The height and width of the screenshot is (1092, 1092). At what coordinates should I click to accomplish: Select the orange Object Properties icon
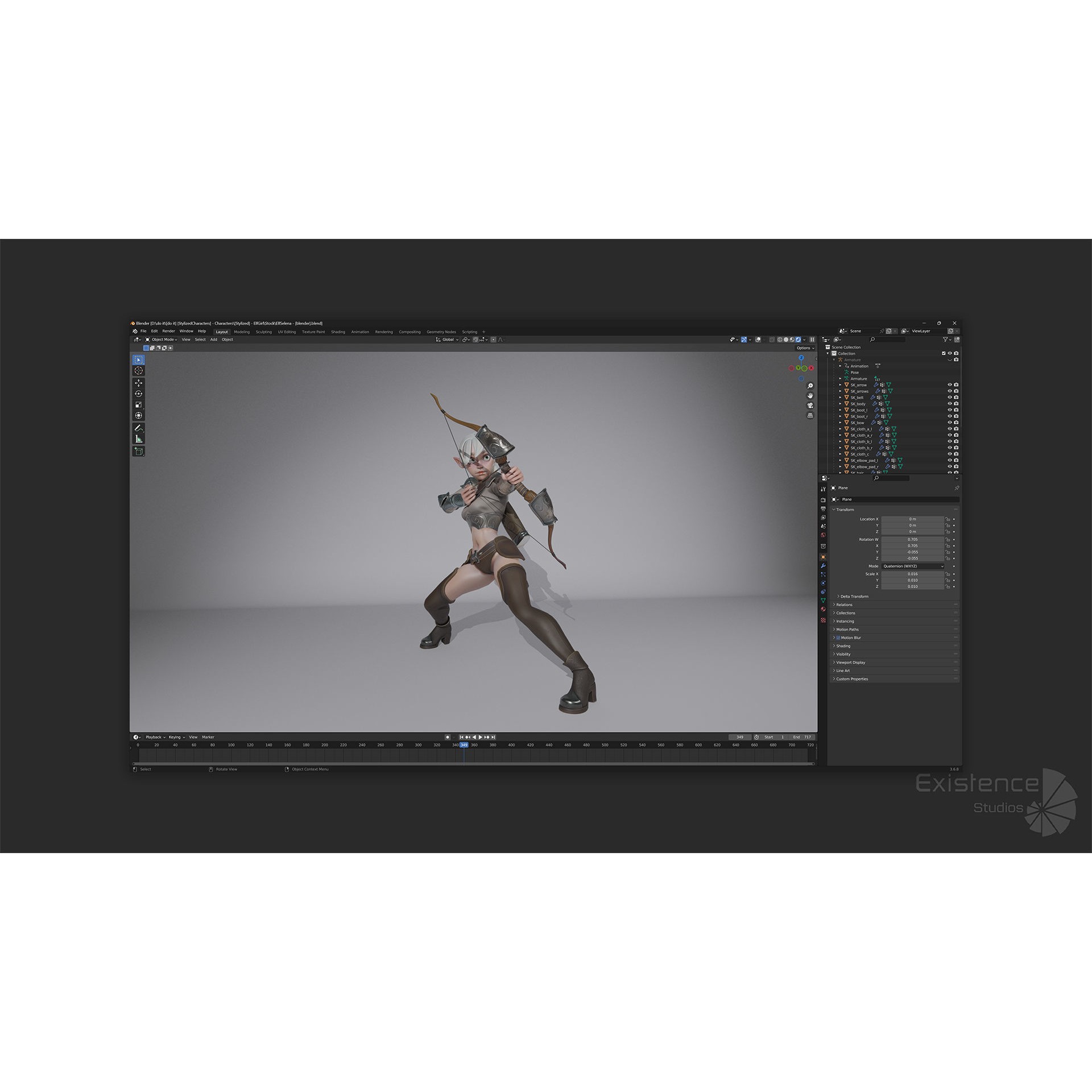coord(823,557)
